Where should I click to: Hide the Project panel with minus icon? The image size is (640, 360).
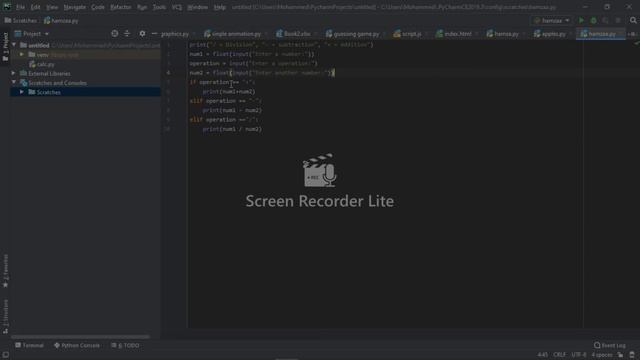tap(154, 34)
